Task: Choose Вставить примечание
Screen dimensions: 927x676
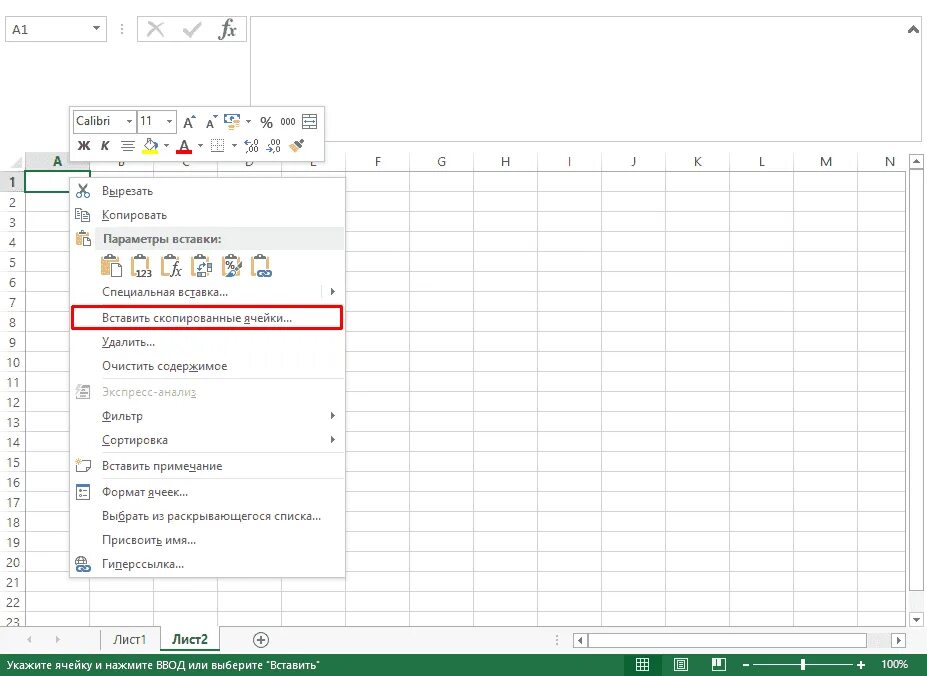Action: point(207,465)
